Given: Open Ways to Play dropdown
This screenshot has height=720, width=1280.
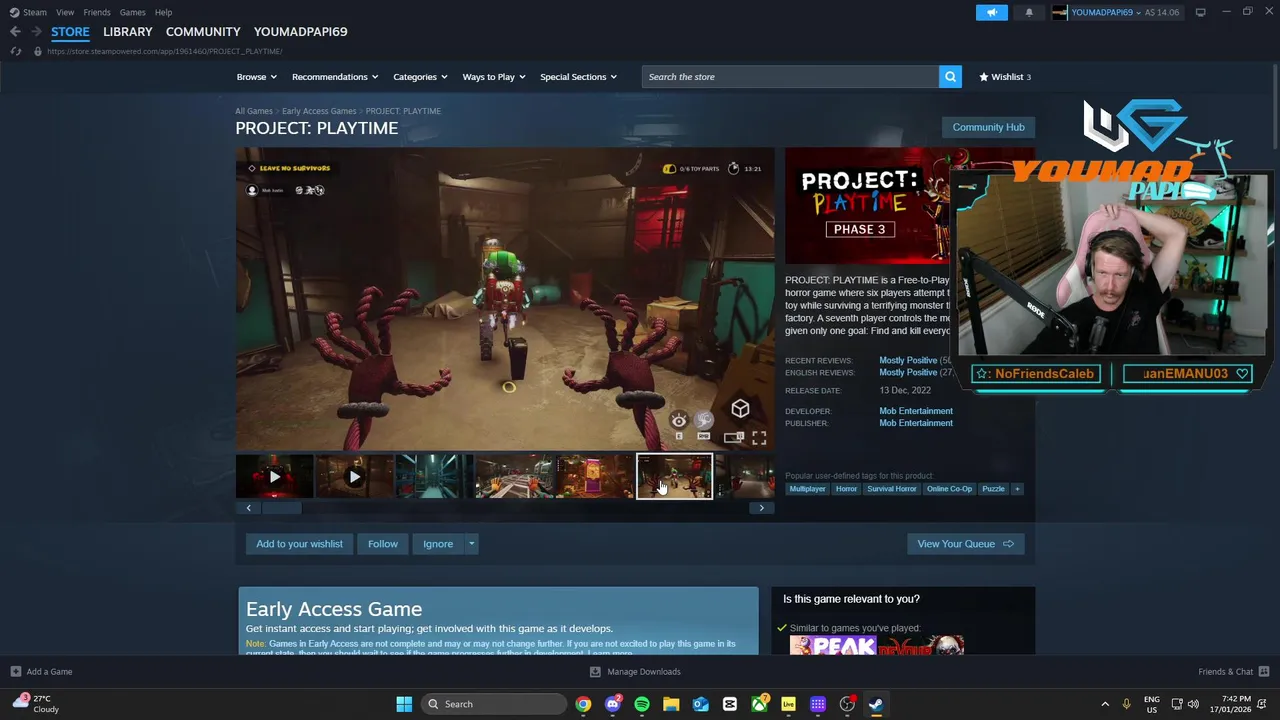Looking at the screenshot, I should pos(494,77).
